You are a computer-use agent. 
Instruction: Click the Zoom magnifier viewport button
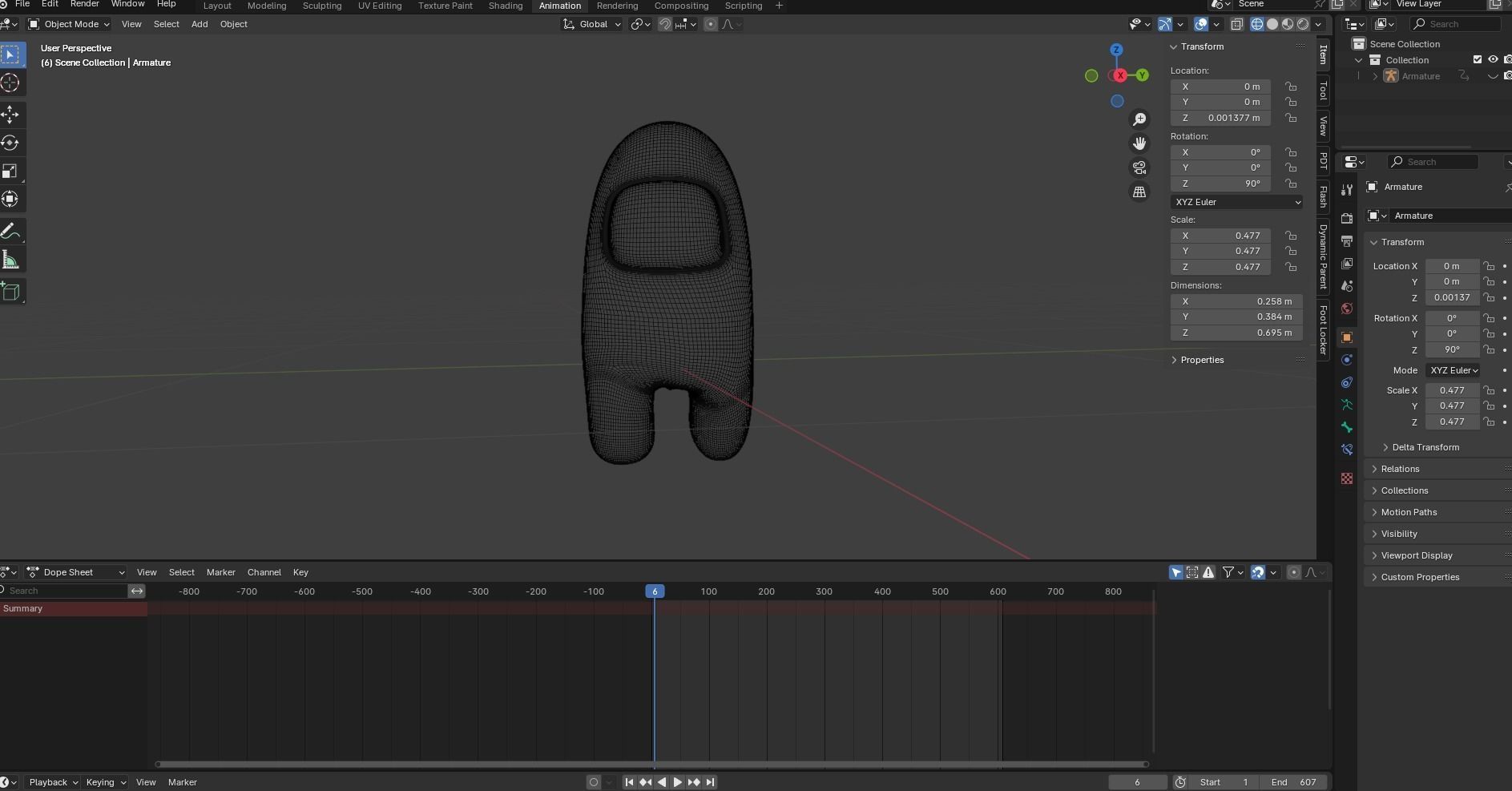(x=1139, y=119)
